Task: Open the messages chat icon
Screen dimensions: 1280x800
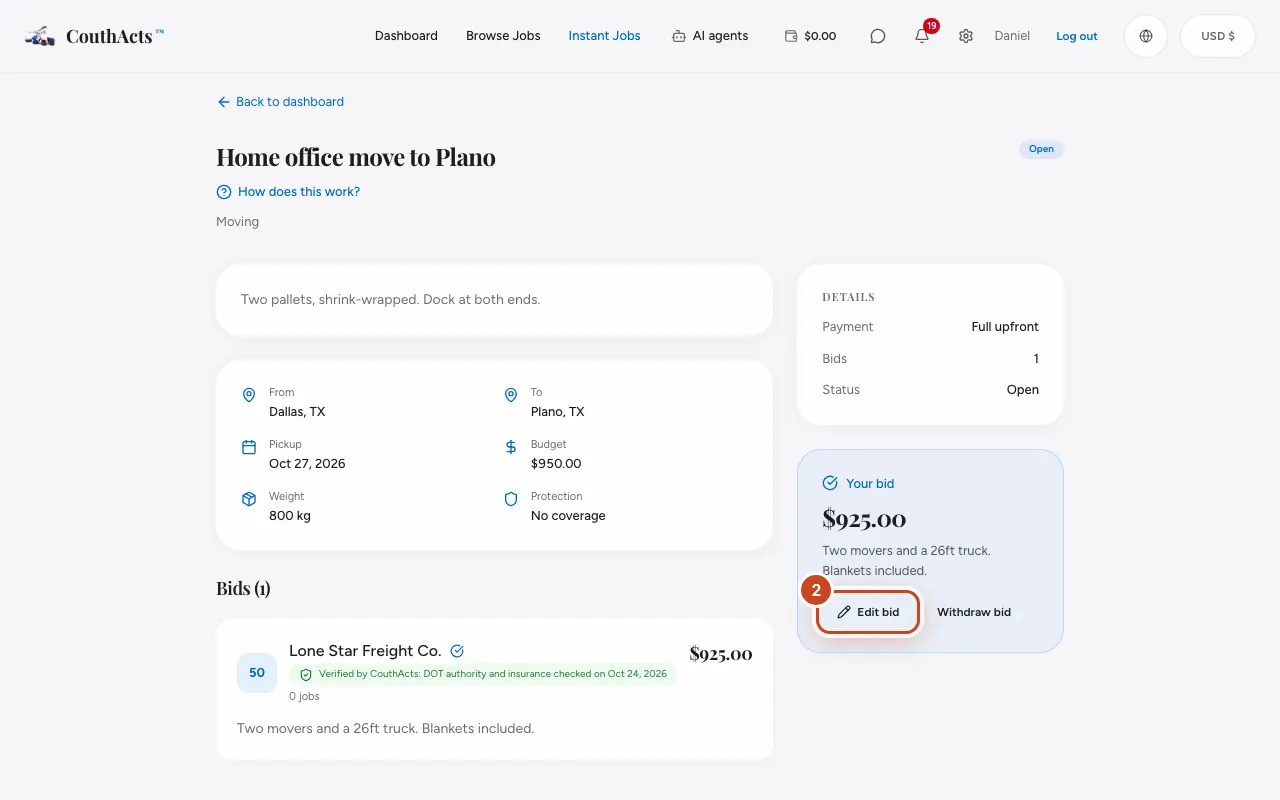Action: click(x=878, y=36)
